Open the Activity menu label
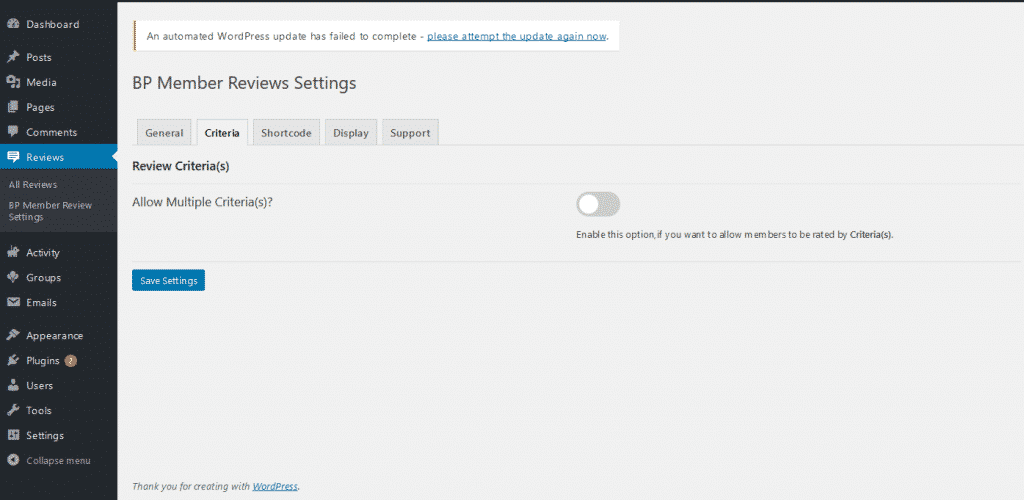Screen dimensions: 1024x500 click(42, 253)
